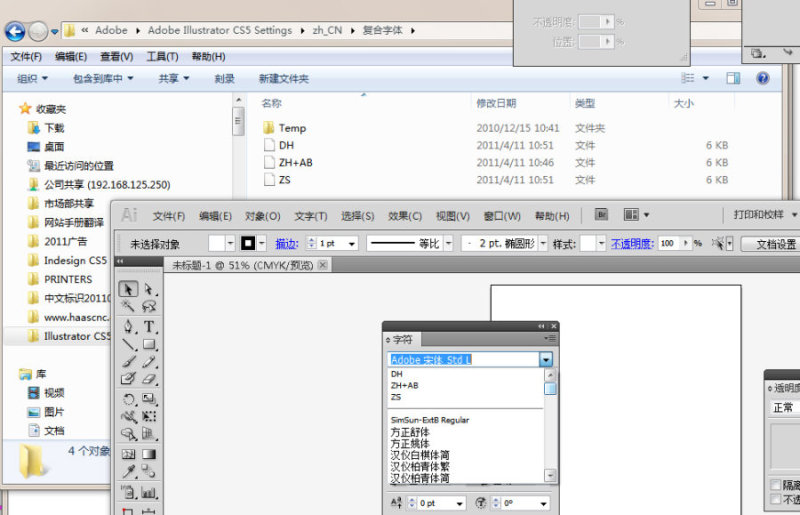800x515 pixels.
Task: Open the Temp folder in file list
Action: coord(292,128)
